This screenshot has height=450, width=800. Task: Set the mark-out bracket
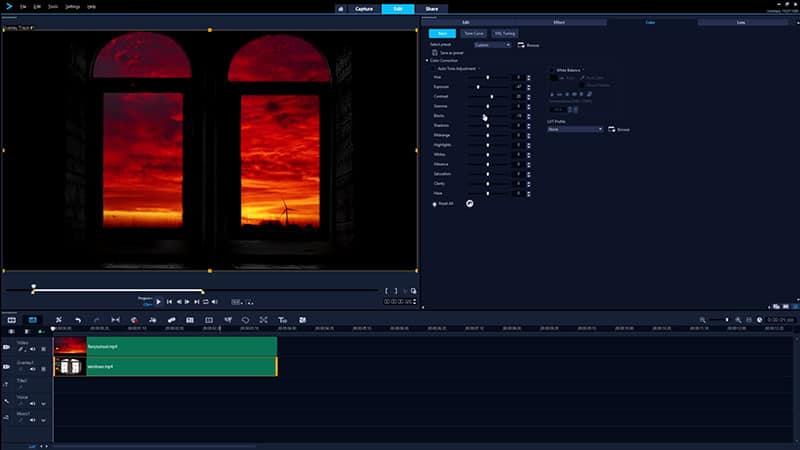[395, 291]
